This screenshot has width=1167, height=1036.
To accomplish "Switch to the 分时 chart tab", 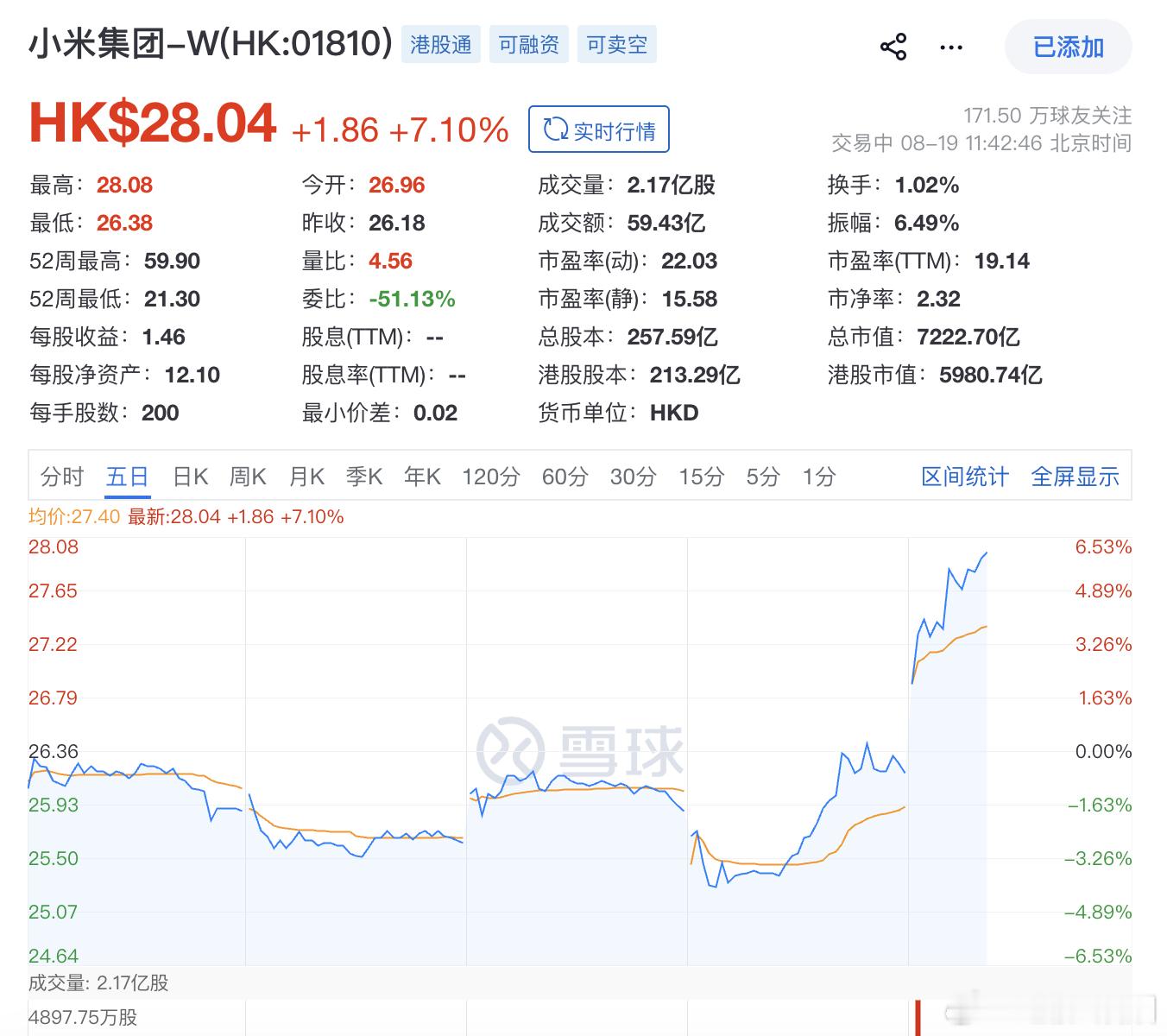I will (x=62, y=477).
